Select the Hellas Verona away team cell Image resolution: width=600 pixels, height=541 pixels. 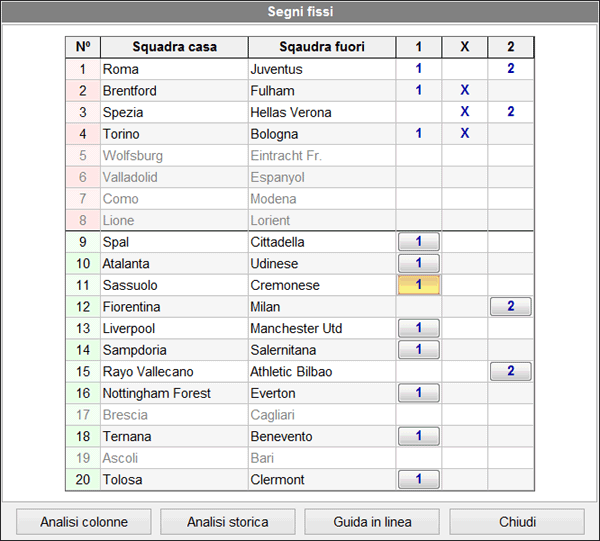point(322,112)
